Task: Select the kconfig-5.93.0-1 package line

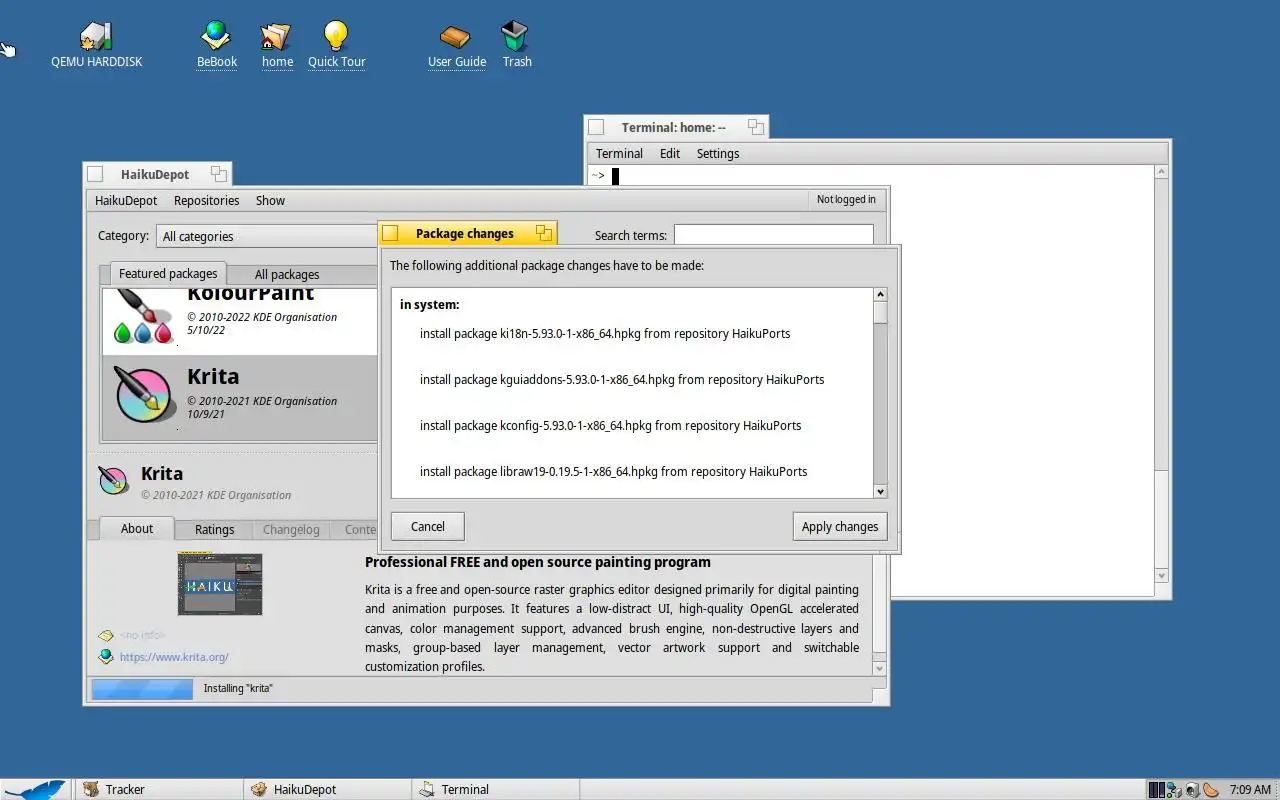Action: click(610, 425)
